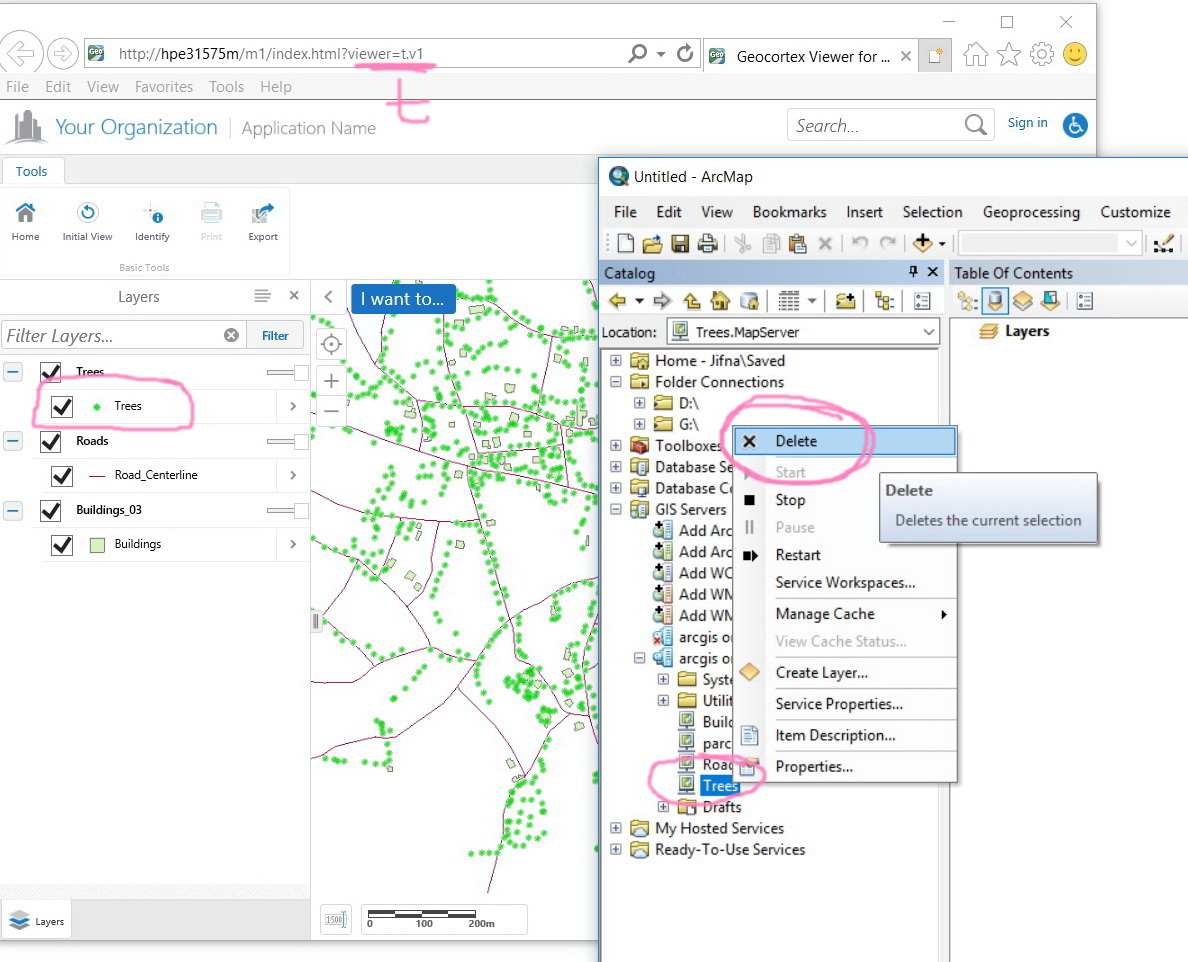Click the accessibility icon beside Sign in
1188x962 pixels.
1075,125
